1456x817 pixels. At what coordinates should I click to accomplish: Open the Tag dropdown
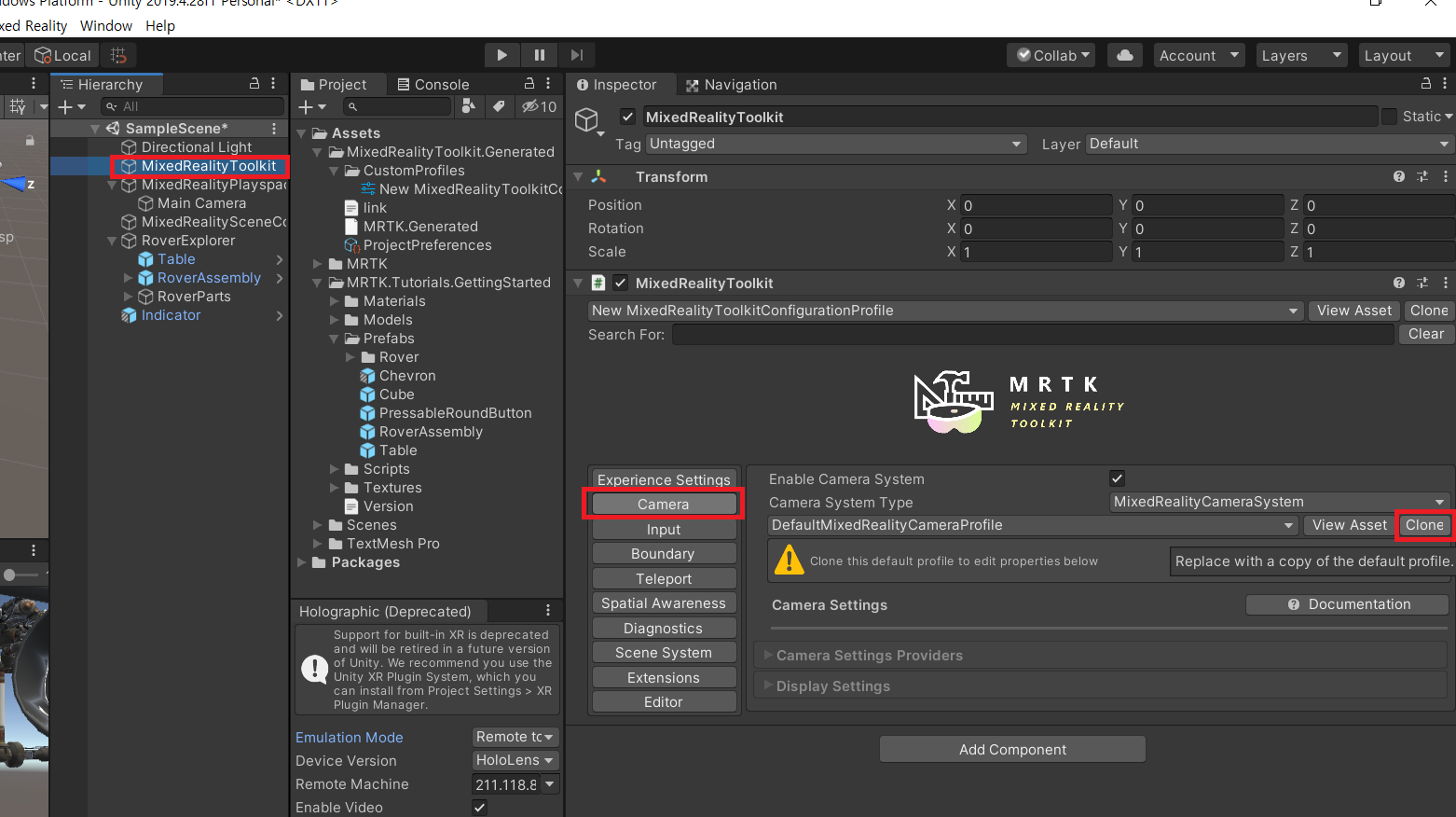(x=836, y=144)
